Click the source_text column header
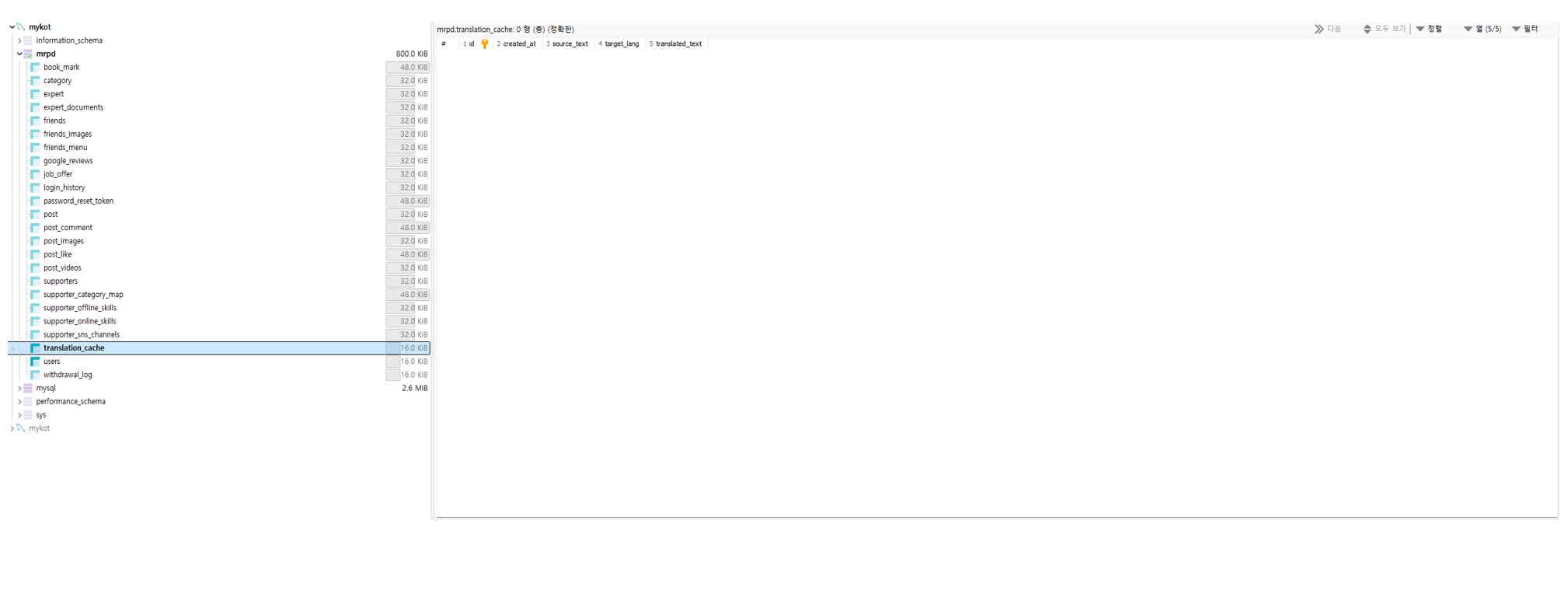The height and width of the screenshot is (601, 1568). (570, 44)
